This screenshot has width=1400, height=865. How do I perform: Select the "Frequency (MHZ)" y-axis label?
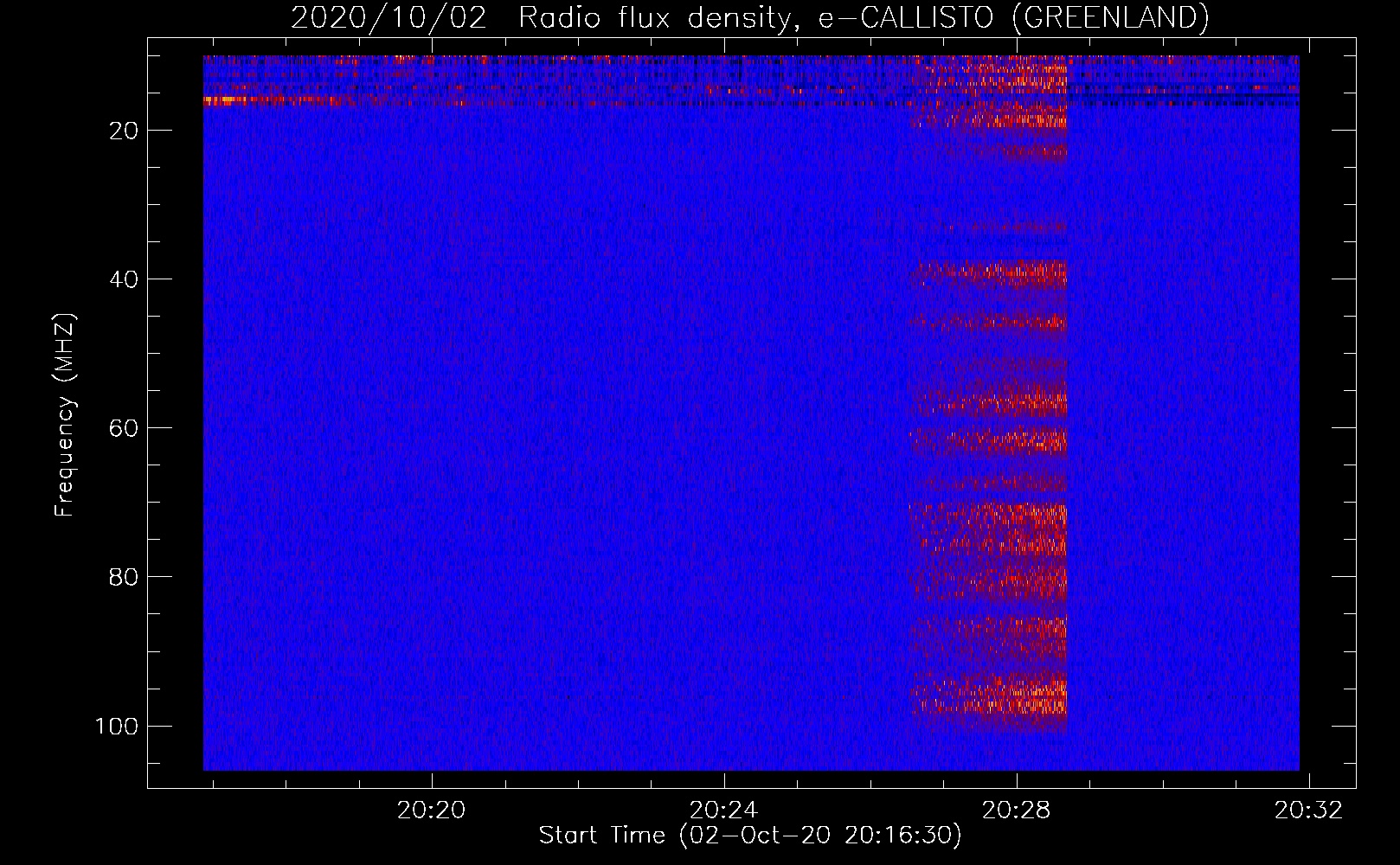(x=65, y=414)
